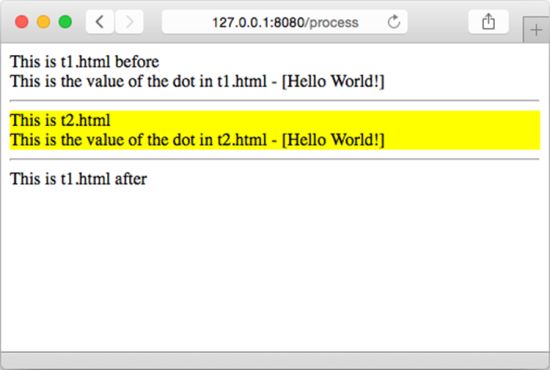The image size is (550, 370).
Task: Open the Share menu icon
Action: click(x=488, y=22)
